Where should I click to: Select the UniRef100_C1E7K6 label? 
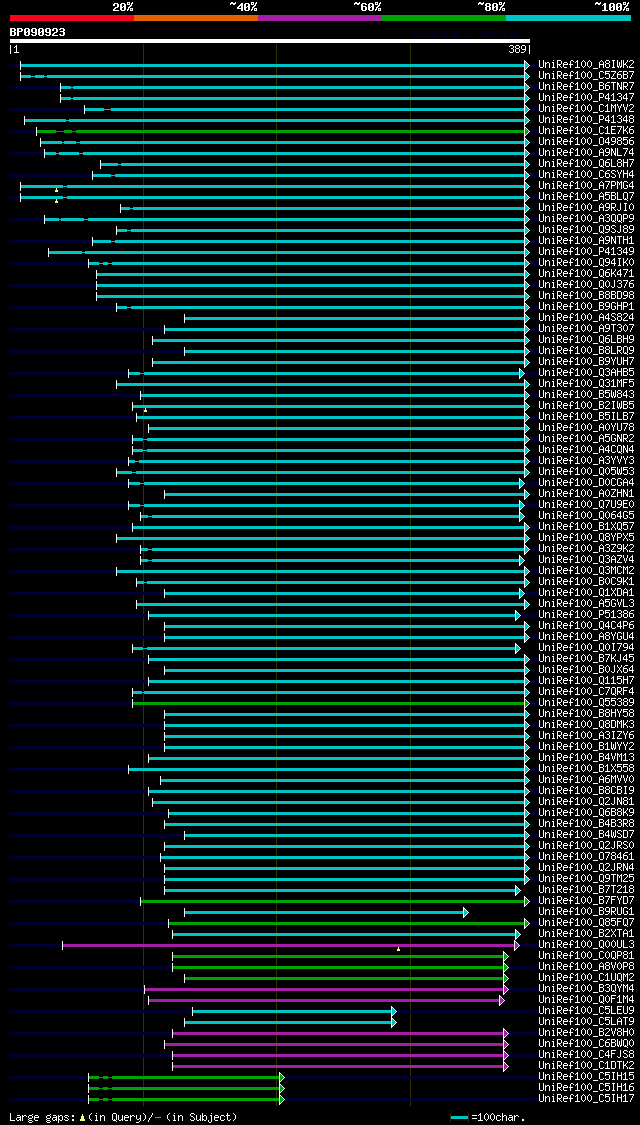coord(586,131)
